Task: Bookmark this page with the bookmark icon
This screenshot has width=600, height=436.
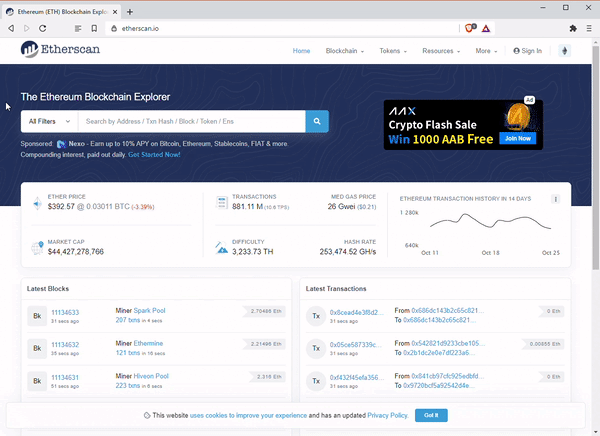Action: 94,28
